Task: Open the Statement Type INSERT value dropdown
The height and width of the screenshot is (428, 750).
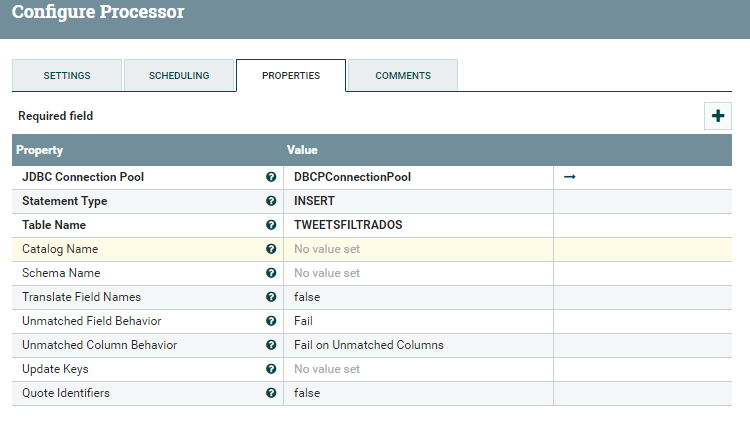Action: pyautogui.click(x=315, y=201)
